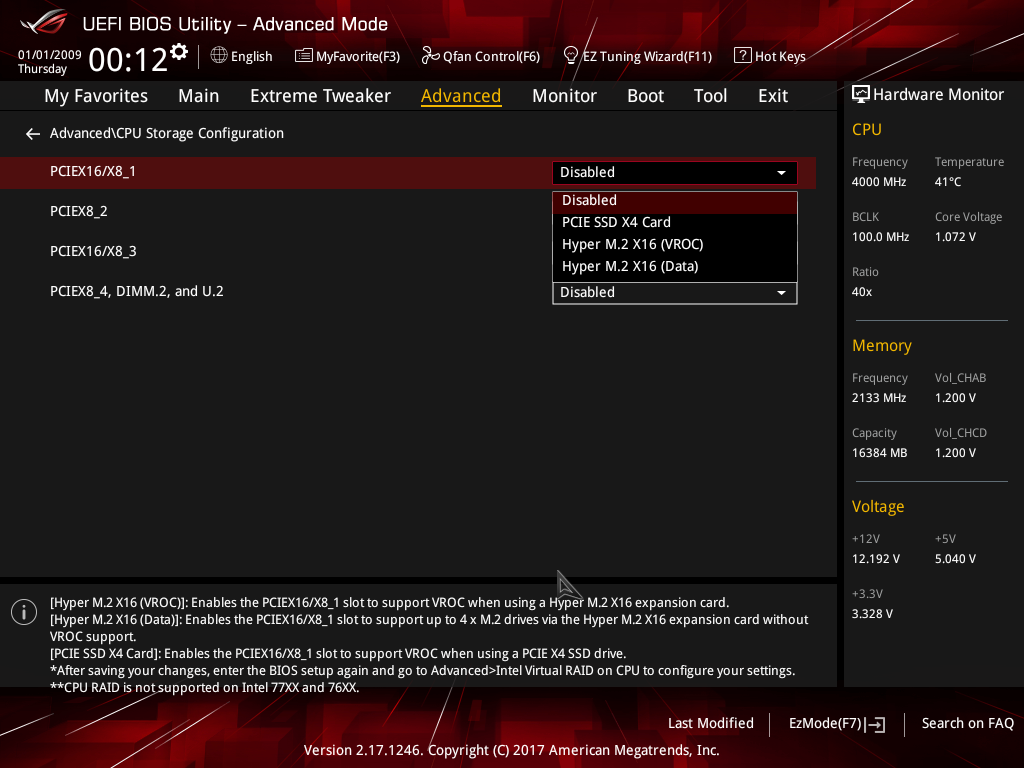Click the 00:12 clock display
This screenshot has height=768, width=1024.
[128, 60]
